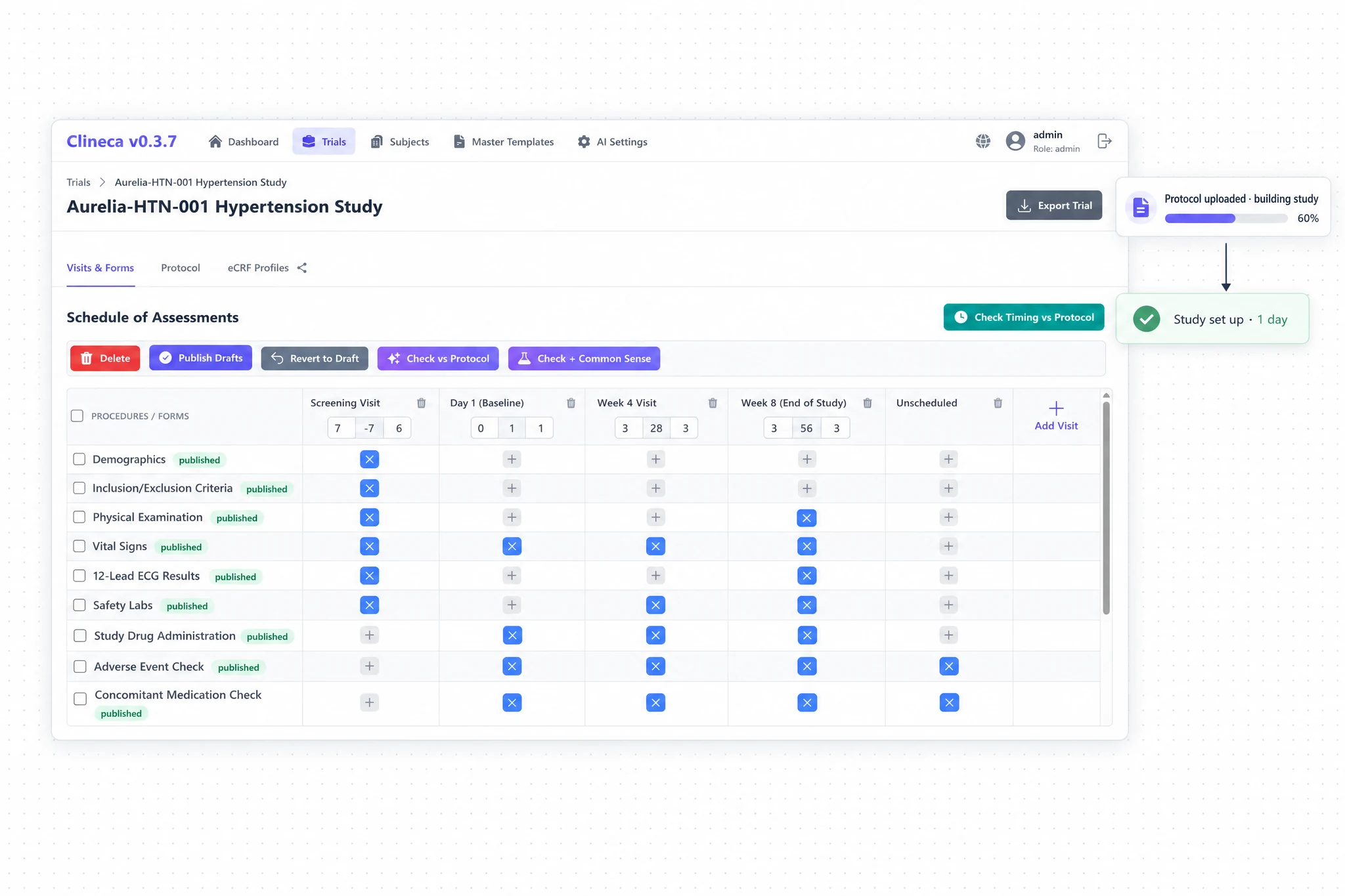Viewport: 1345px width, 896px height.
Task: Select Concomitant Medication Check checkbox
Action: point(80,698)
